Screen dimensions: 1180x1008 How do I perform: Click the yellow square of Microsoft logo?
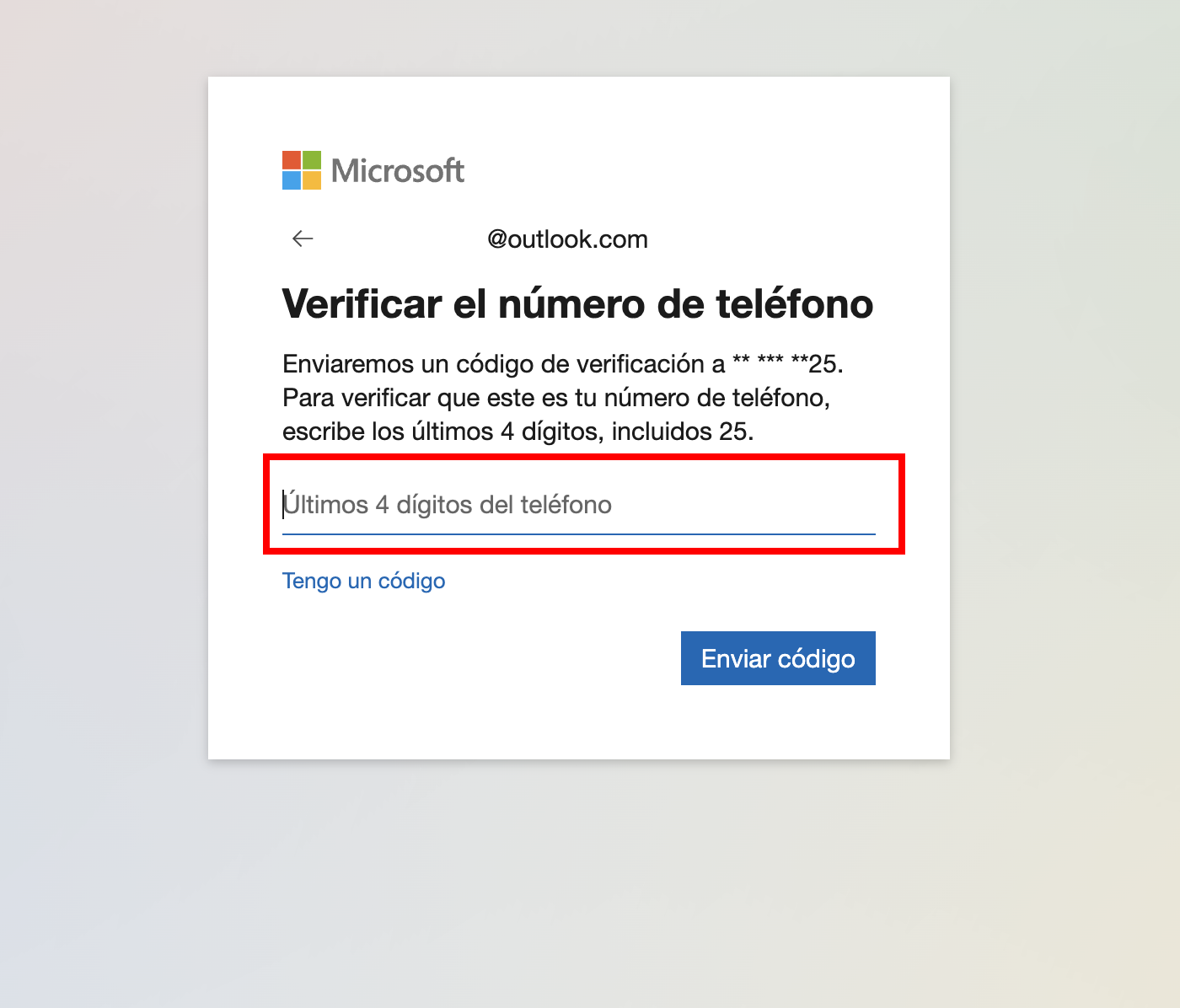(312, 180)
